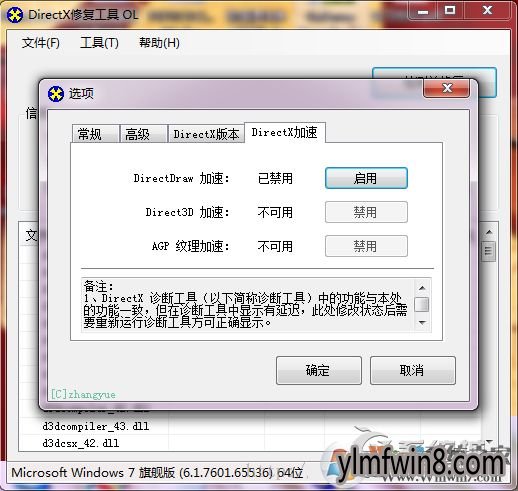Cancel the dialog with 取消 button
Image resolution: width=518 pixels, height=491 pixels.
pyautogui.click(x=413, y=370)
